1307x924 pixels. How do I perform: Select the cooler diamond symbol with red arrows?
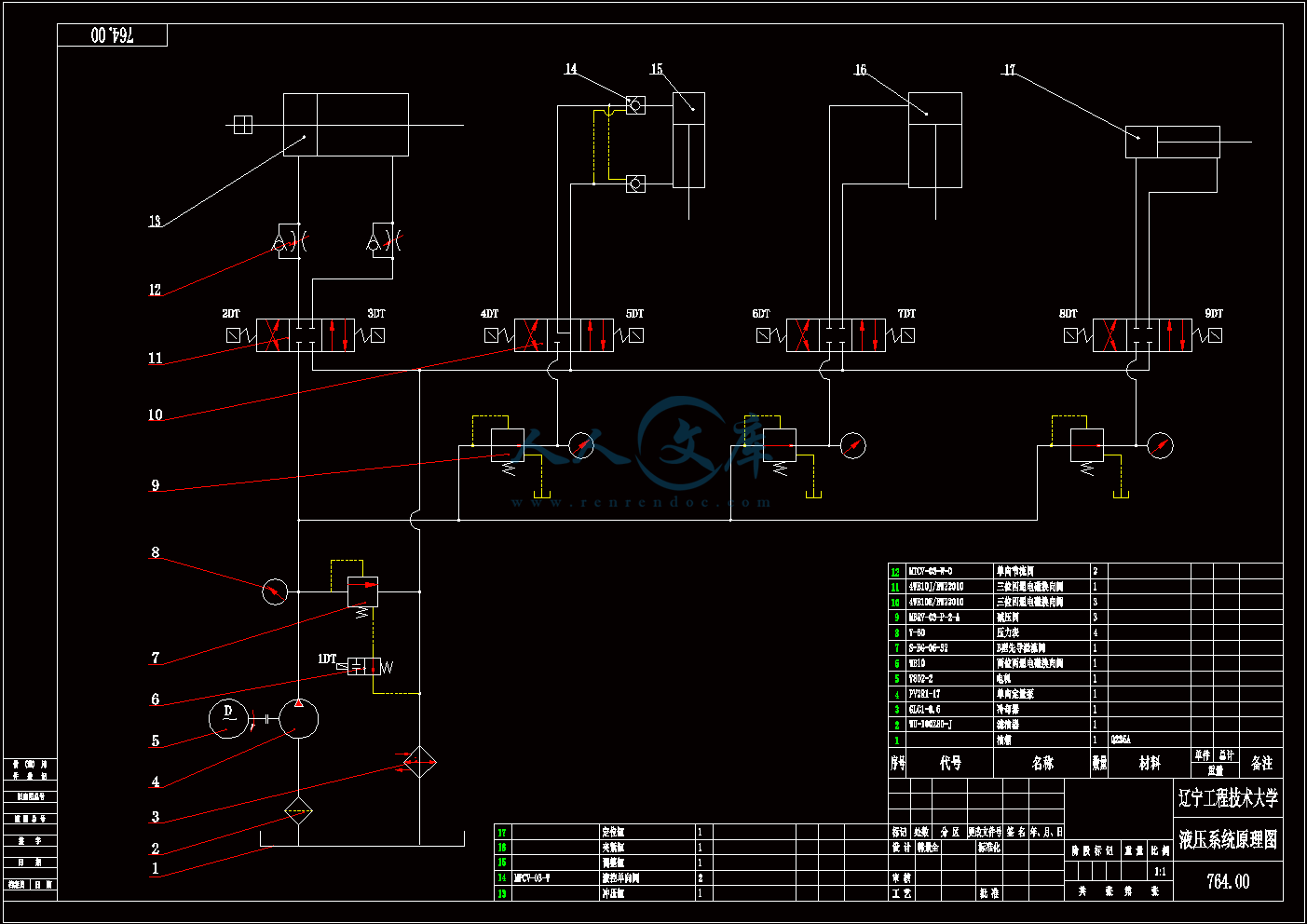pos(419,762)
